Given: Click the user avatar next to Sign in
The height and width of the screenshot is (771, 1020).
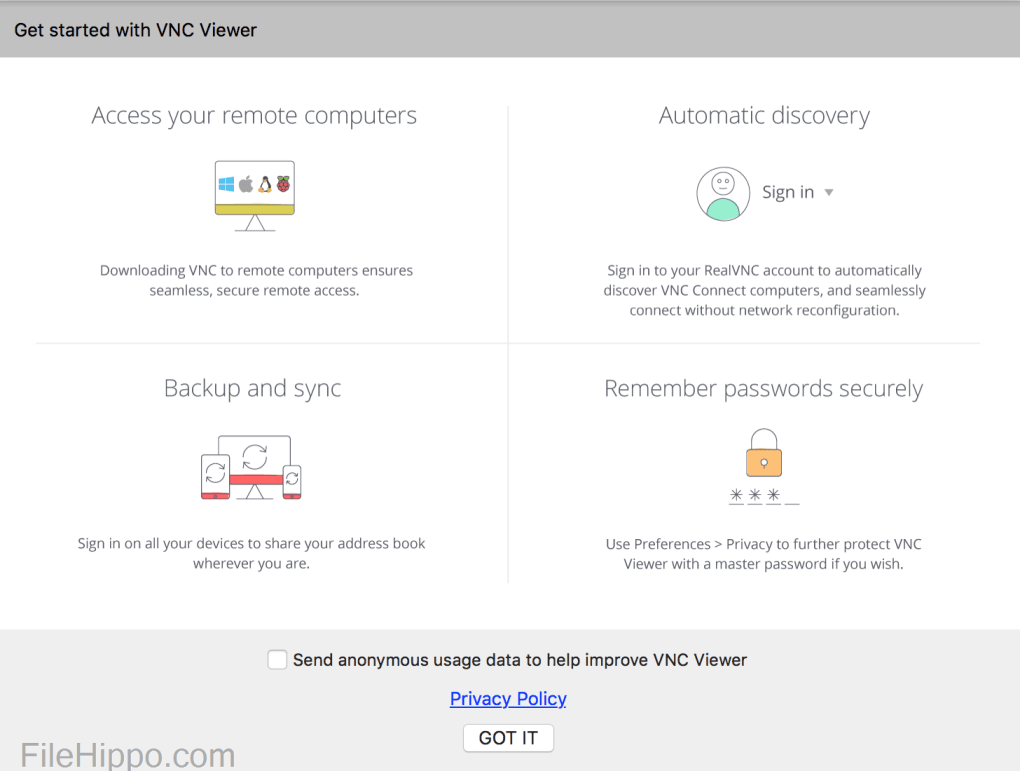Looking at the screenshot, I should tap(723, 192).
